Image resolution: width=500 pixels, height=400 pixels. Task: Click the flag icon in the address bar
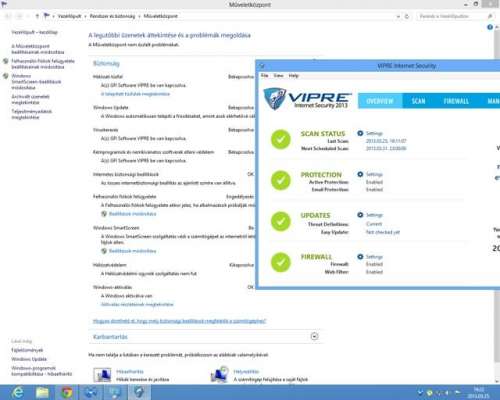(47, 16)
